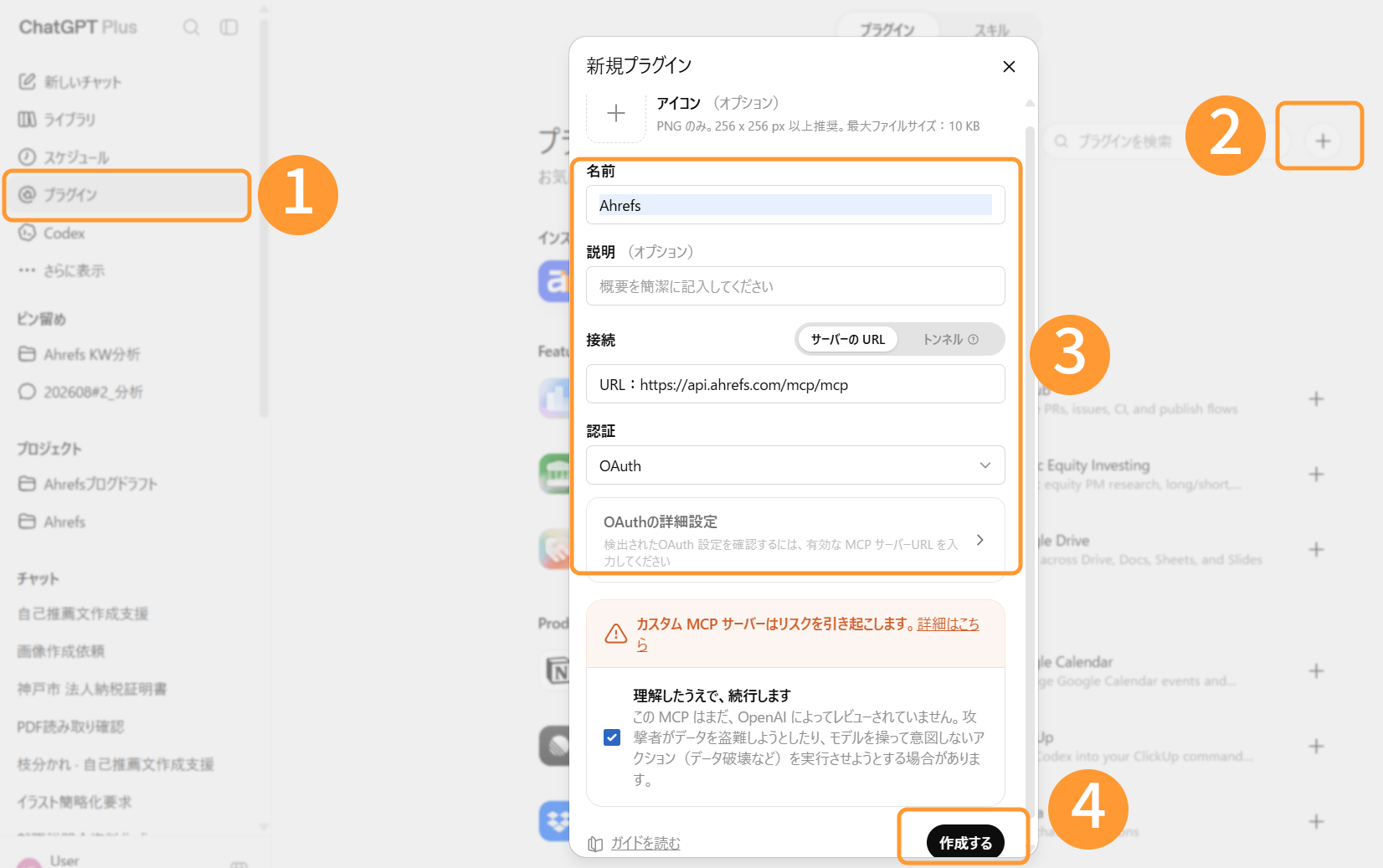This screenshot has width=1383, height=868.
Task: Expand OAuthの詳細設定 section
Action: tap(795, 540)
